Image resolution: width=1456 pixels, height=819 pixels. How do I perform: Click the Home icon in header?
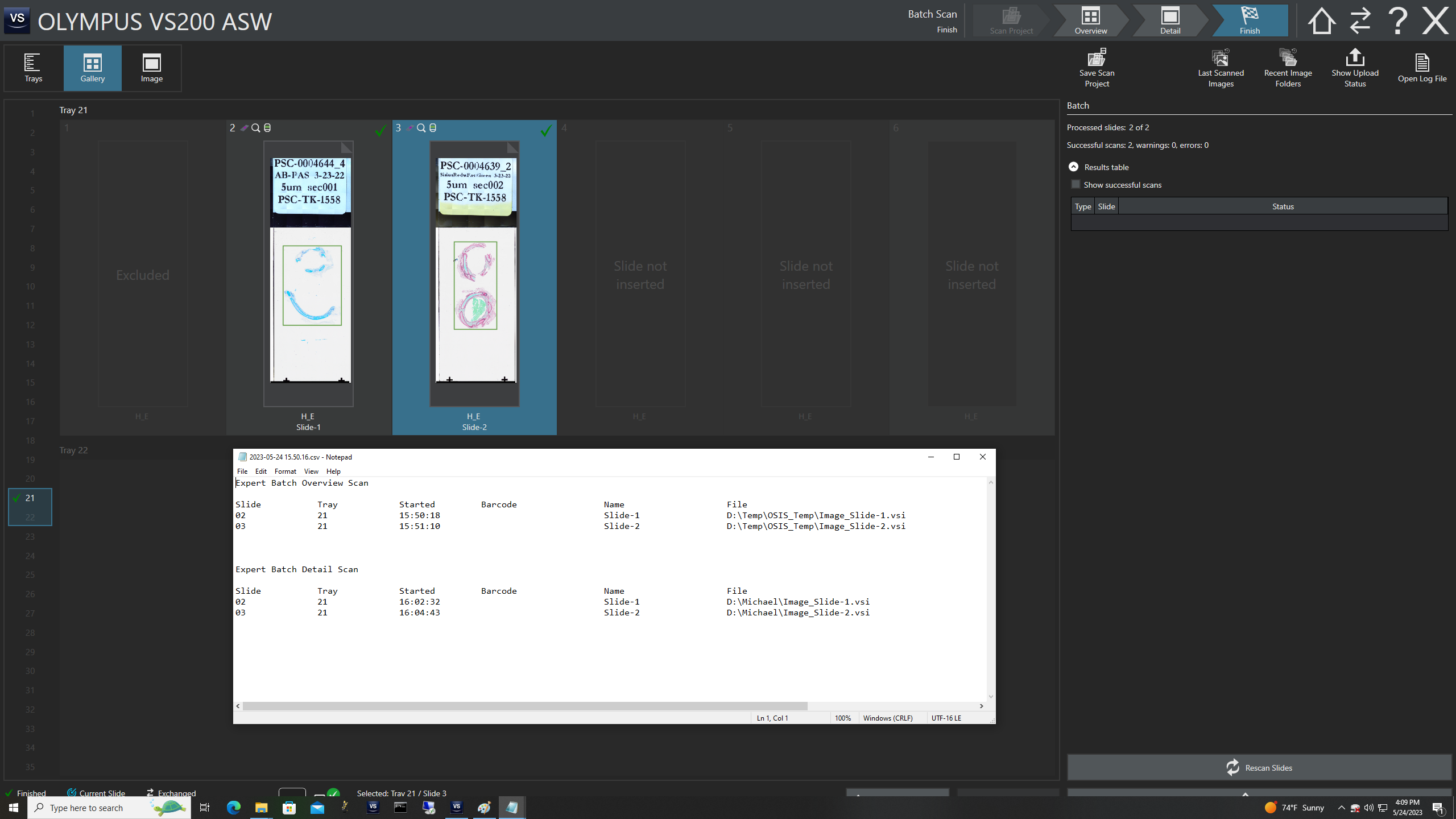[x=1321, y=21]
